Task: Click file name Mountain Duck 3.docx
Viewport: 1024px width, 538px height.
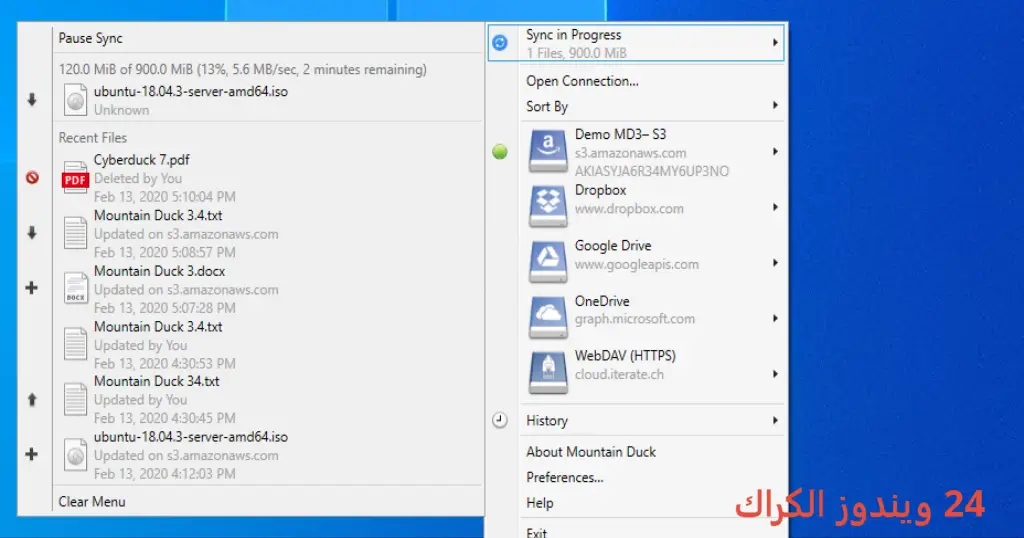Action: tap(159, 271)
